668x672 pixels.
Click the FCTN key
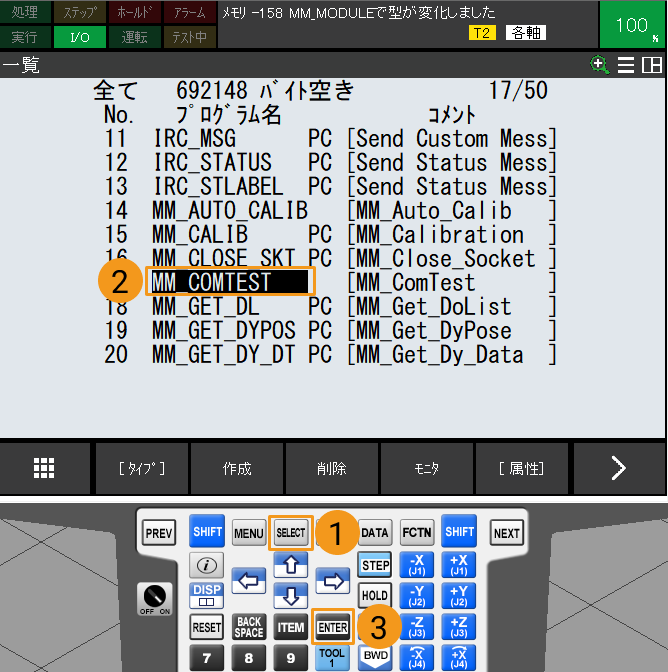417,533
